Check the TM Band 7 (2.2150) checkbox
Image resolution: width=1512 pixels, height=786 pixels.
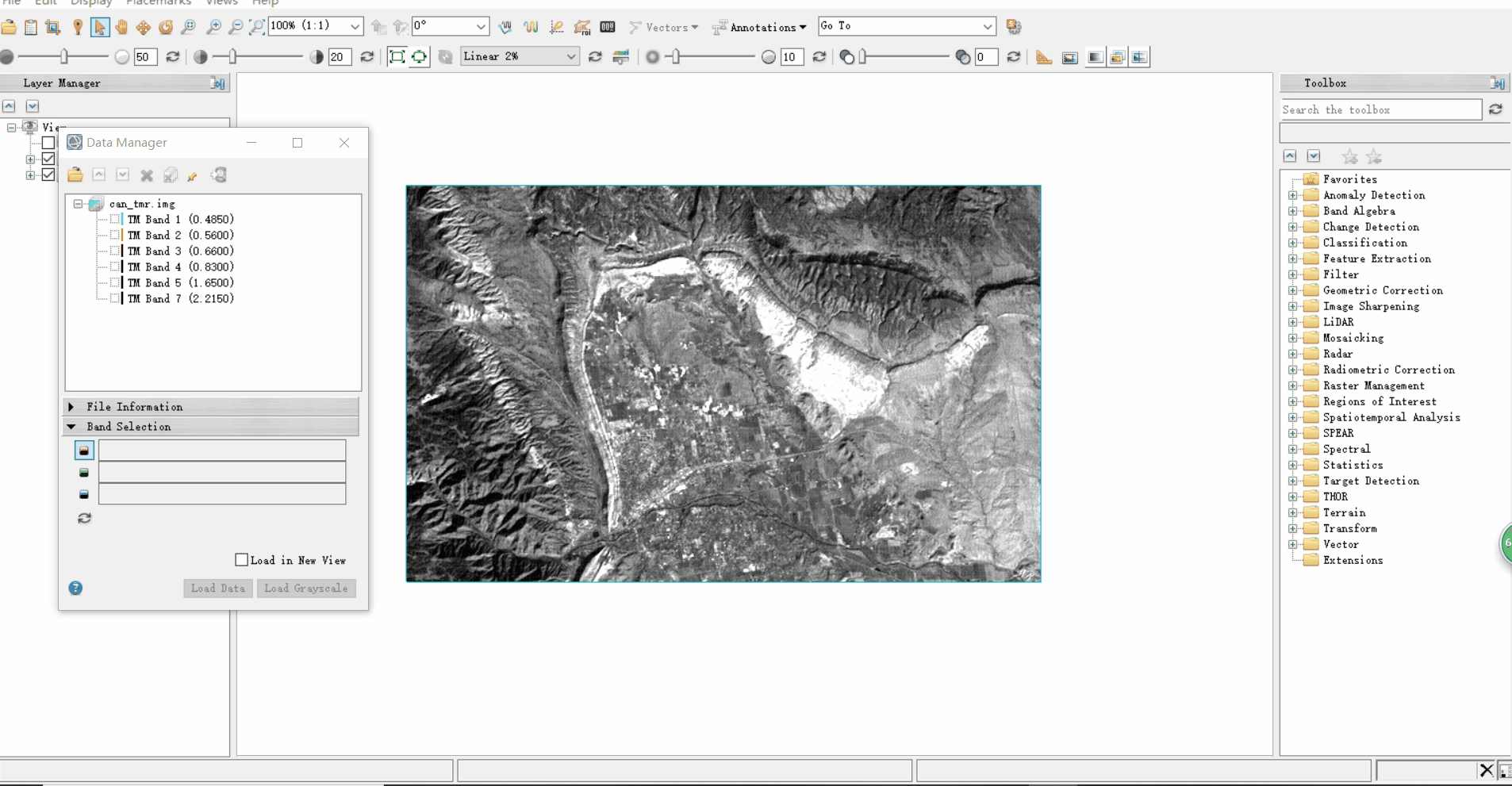click(x=116, y=299)
